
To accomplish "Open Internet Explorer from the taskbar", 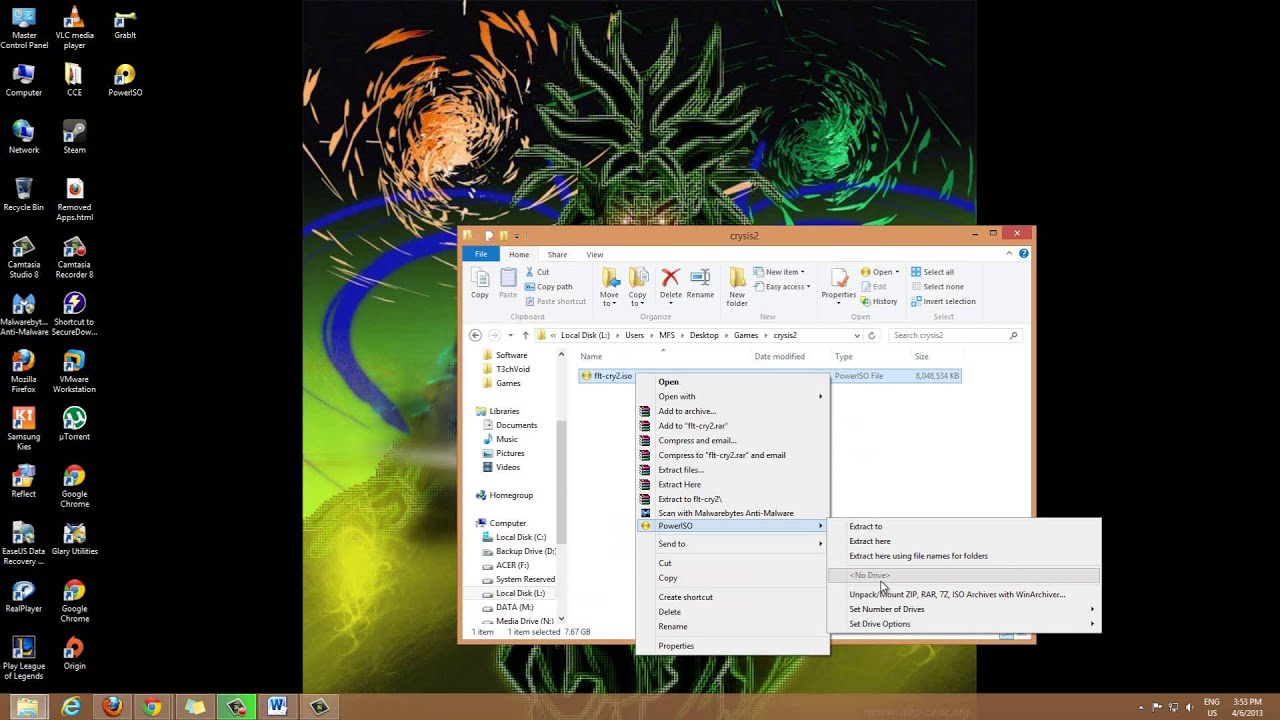I will pyautogui.click(x=71, y=707).
